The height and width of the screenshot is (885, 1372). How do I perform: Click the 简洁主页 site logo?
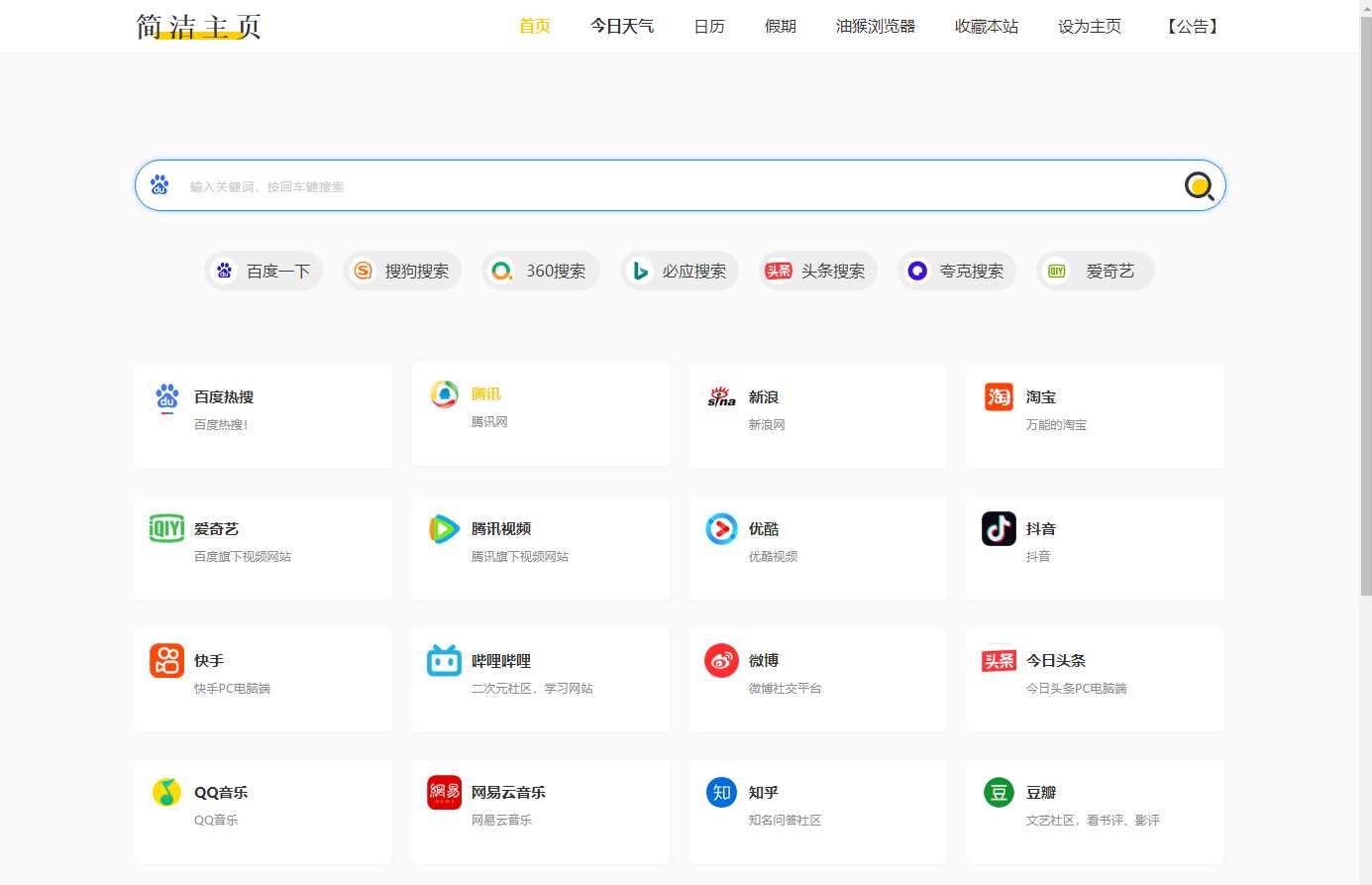pyautogui.click(x=198, y=26)
